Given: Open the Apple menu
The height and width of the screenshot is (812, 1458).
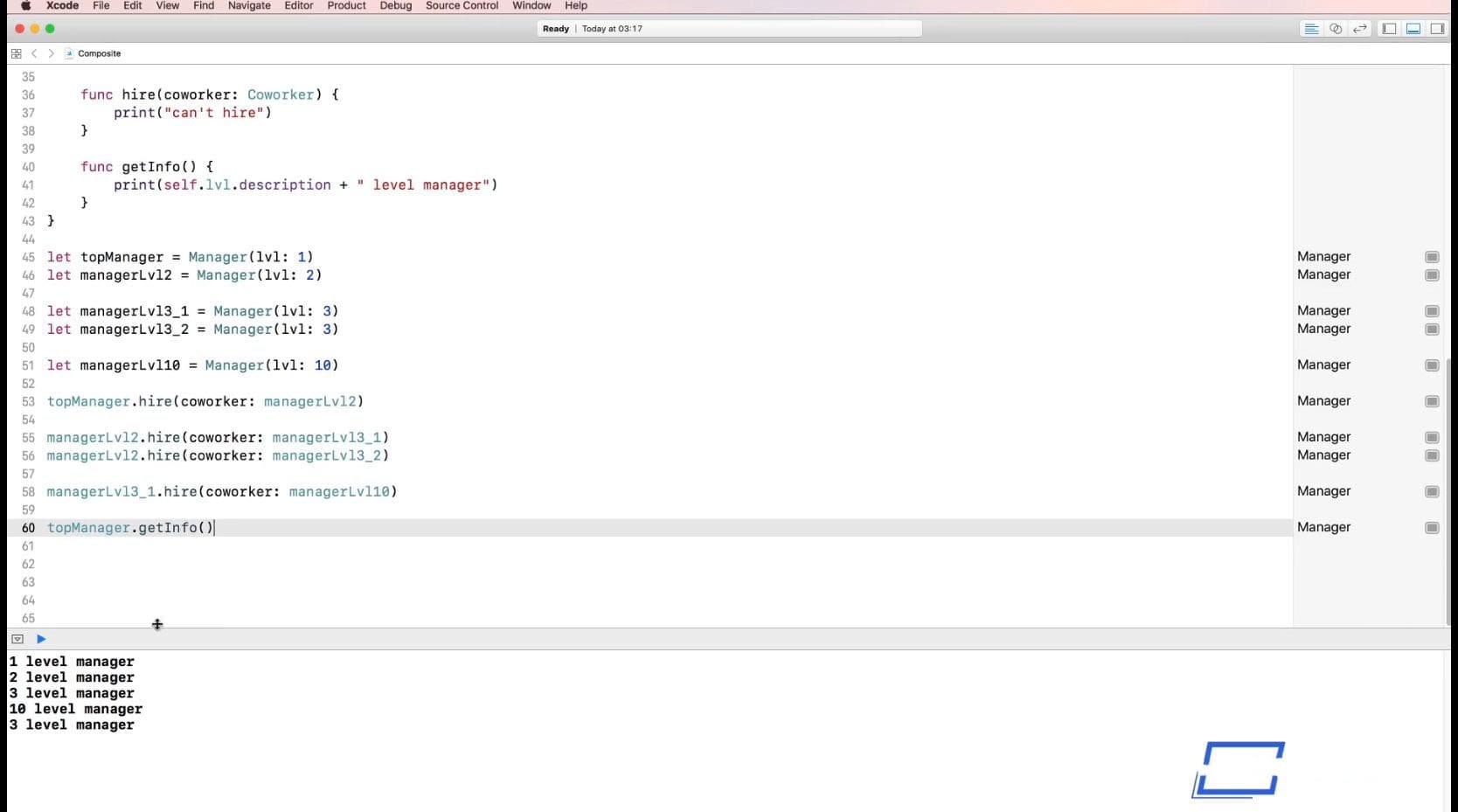Looking at the screenshot, I should (26, 5).
